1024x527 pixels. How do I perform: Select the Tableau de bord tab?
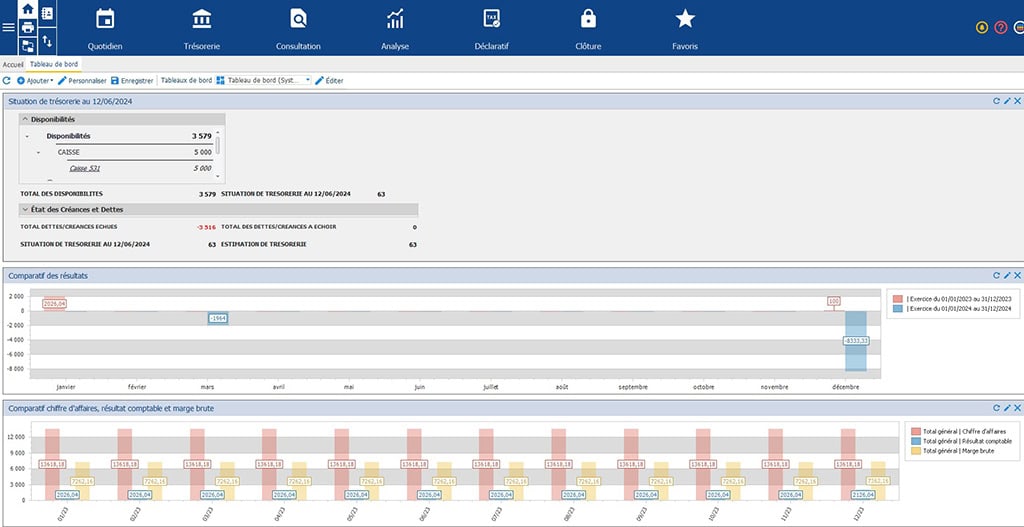point(54,65)
